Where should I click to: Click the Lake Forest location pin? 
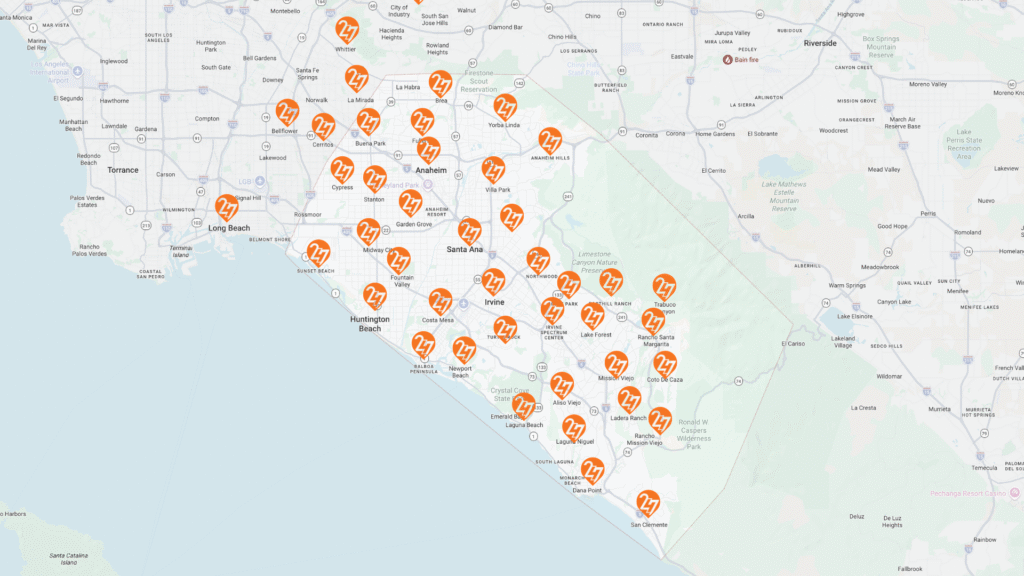[x=592, y=317]
